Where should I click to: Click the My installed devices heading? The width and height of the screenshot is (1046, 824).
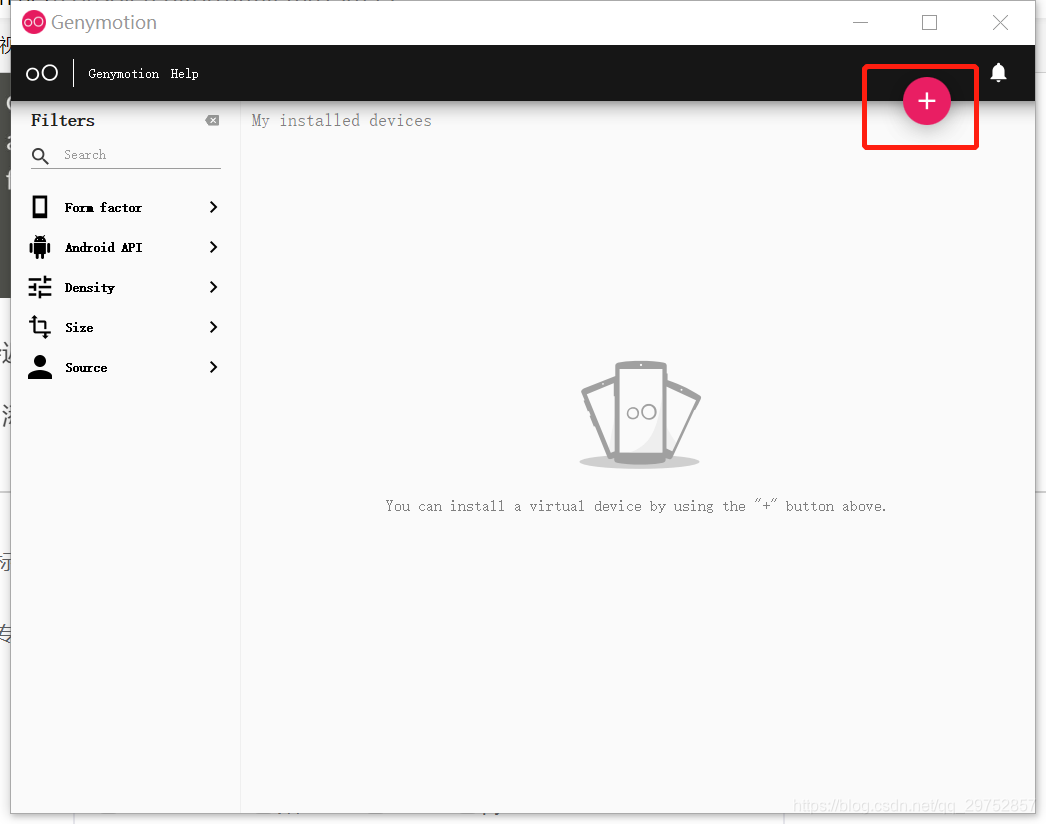coord(342,121)
